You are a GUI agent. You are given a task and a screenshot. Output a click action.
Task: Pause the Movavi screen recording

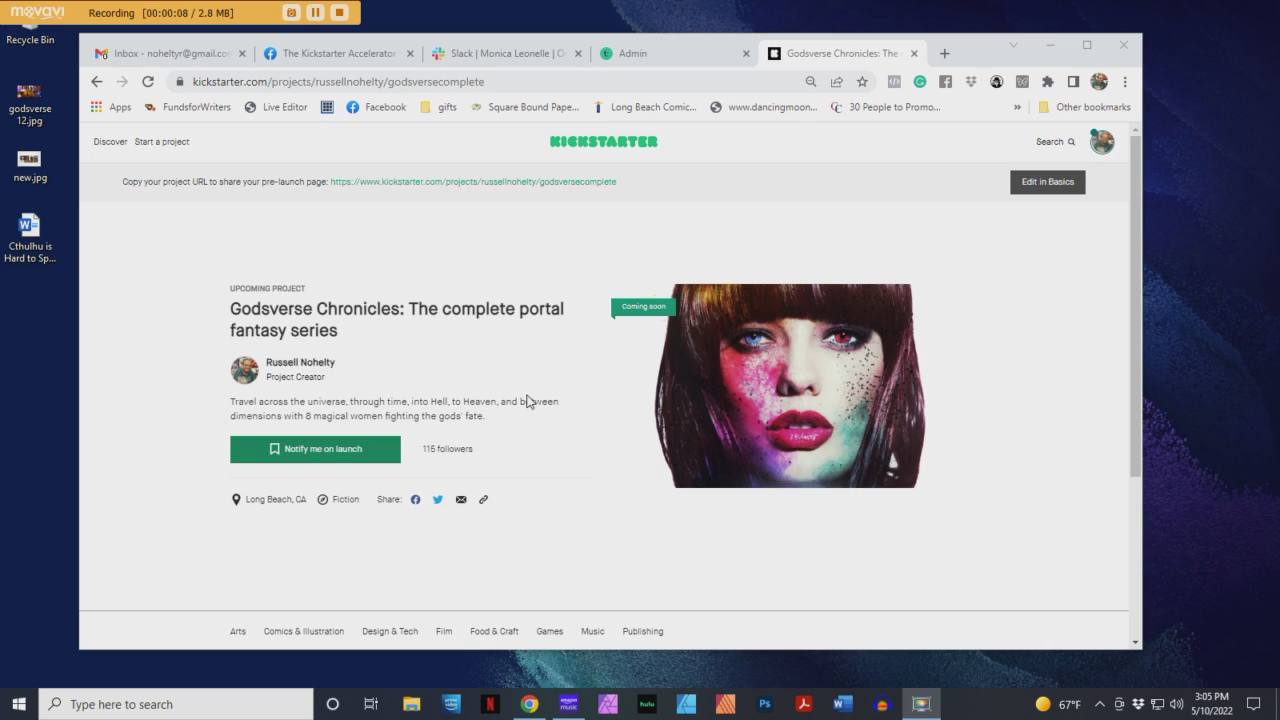313,13
